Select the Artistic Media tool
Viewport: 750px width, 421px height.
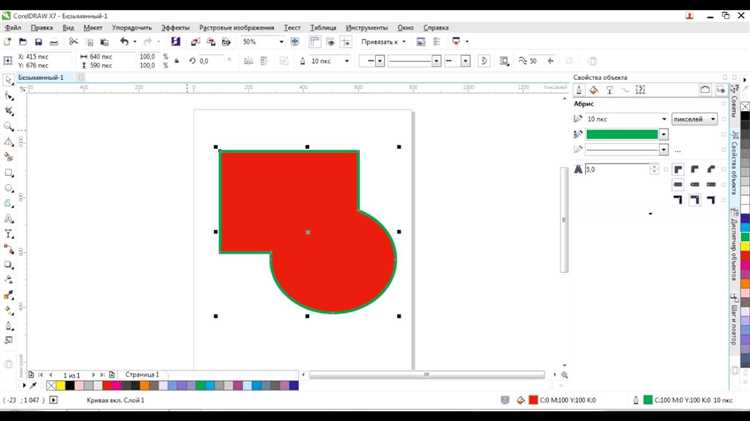point(9,157)
